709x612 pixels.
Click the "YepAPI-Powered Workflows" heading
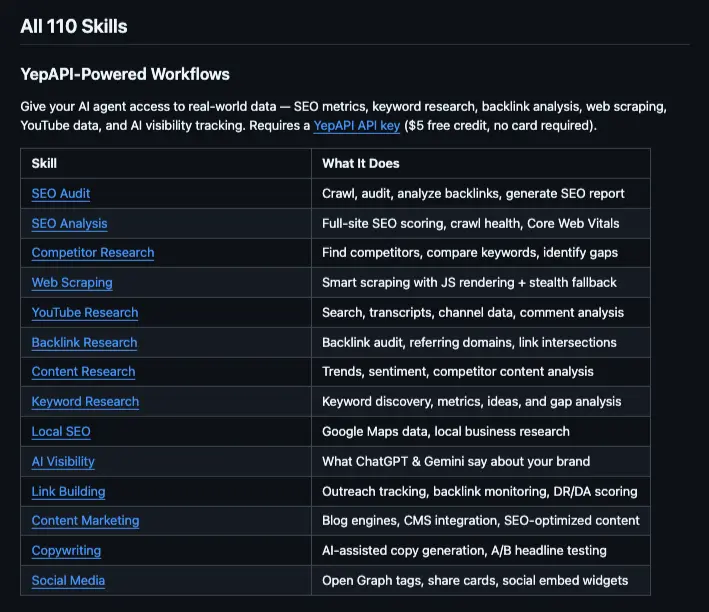click(125, 74)
